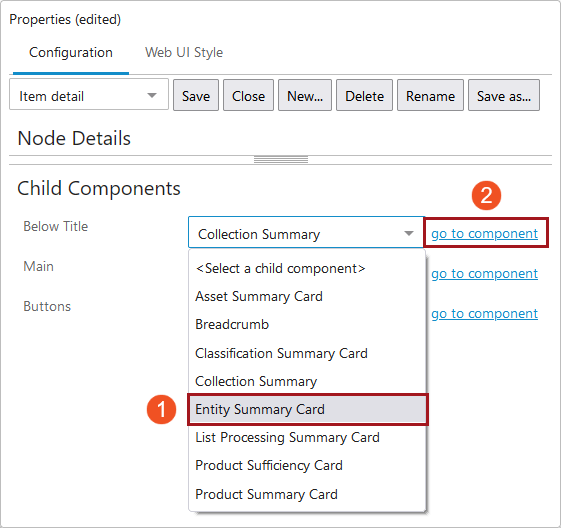
Task: Click the Close button
Action: [248, 96]
